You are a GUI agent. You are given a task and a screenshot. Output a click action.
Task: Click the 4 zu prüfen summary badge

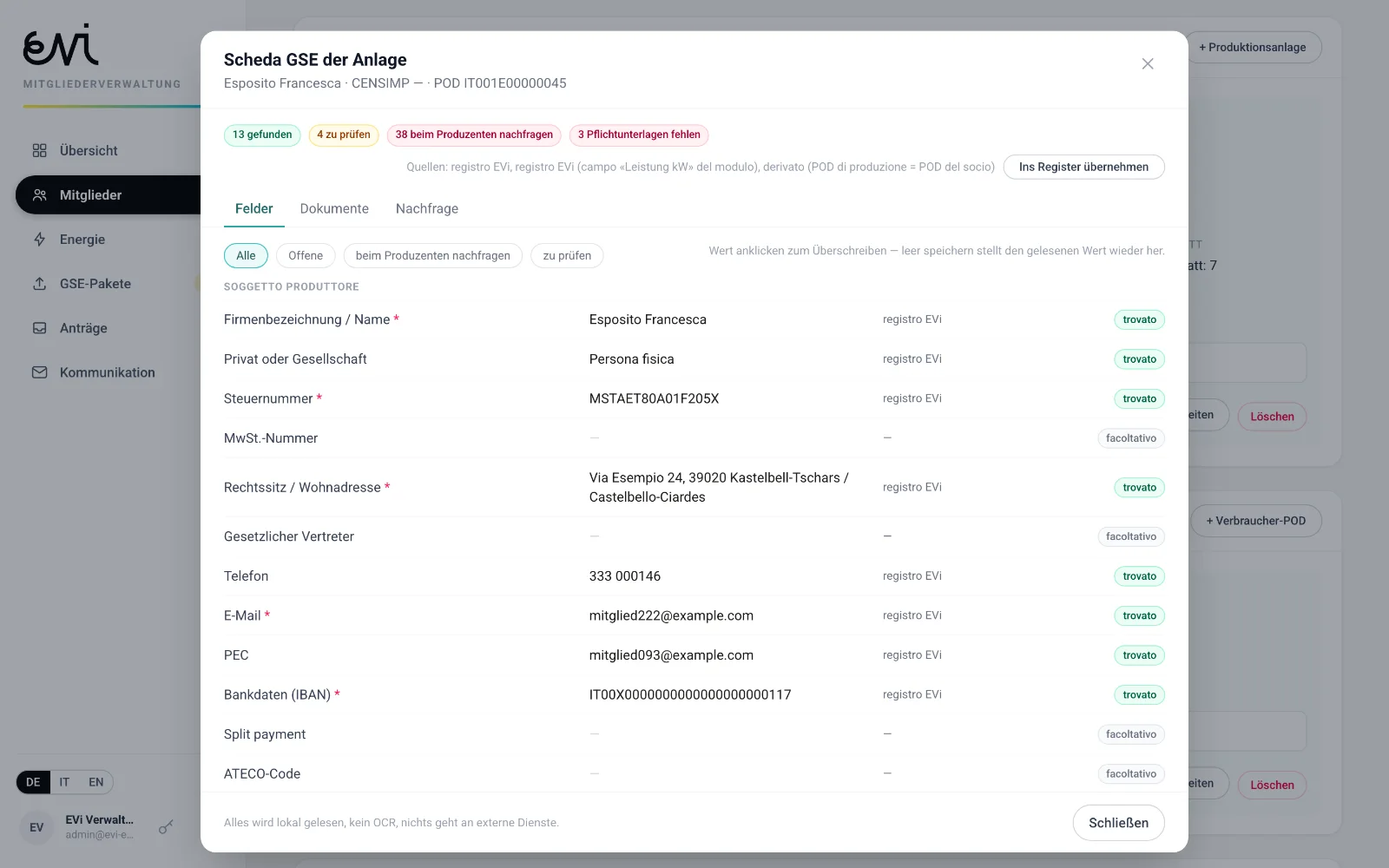pyautogui.click(x=344, y=135)
